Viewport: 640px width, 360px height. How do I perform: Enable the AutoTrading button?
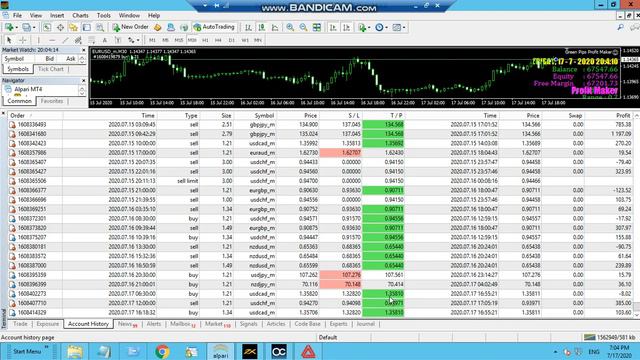[214, 27]
